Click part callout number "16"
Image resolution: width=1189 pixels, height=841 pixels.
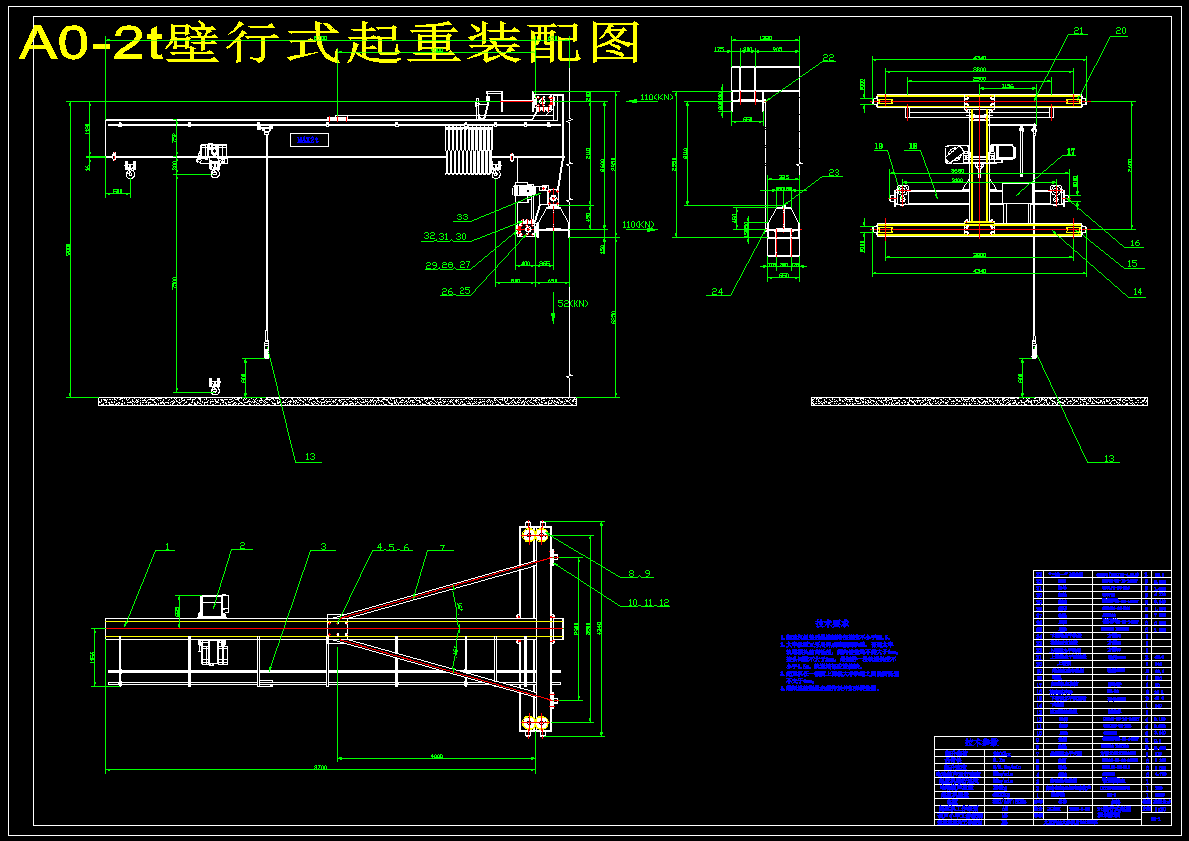[x=1135, y=243]
